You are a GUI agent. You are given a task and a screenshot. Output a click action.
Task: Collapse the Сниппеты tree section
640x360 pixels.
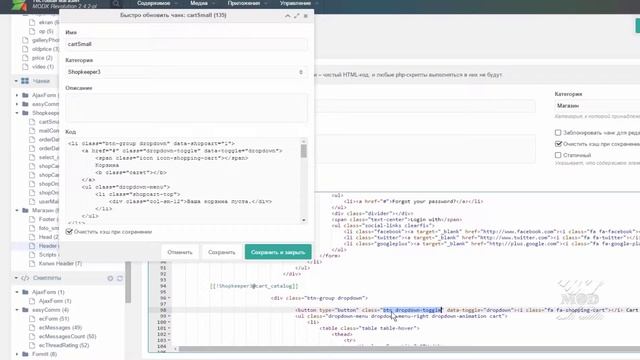pos(16,278)
